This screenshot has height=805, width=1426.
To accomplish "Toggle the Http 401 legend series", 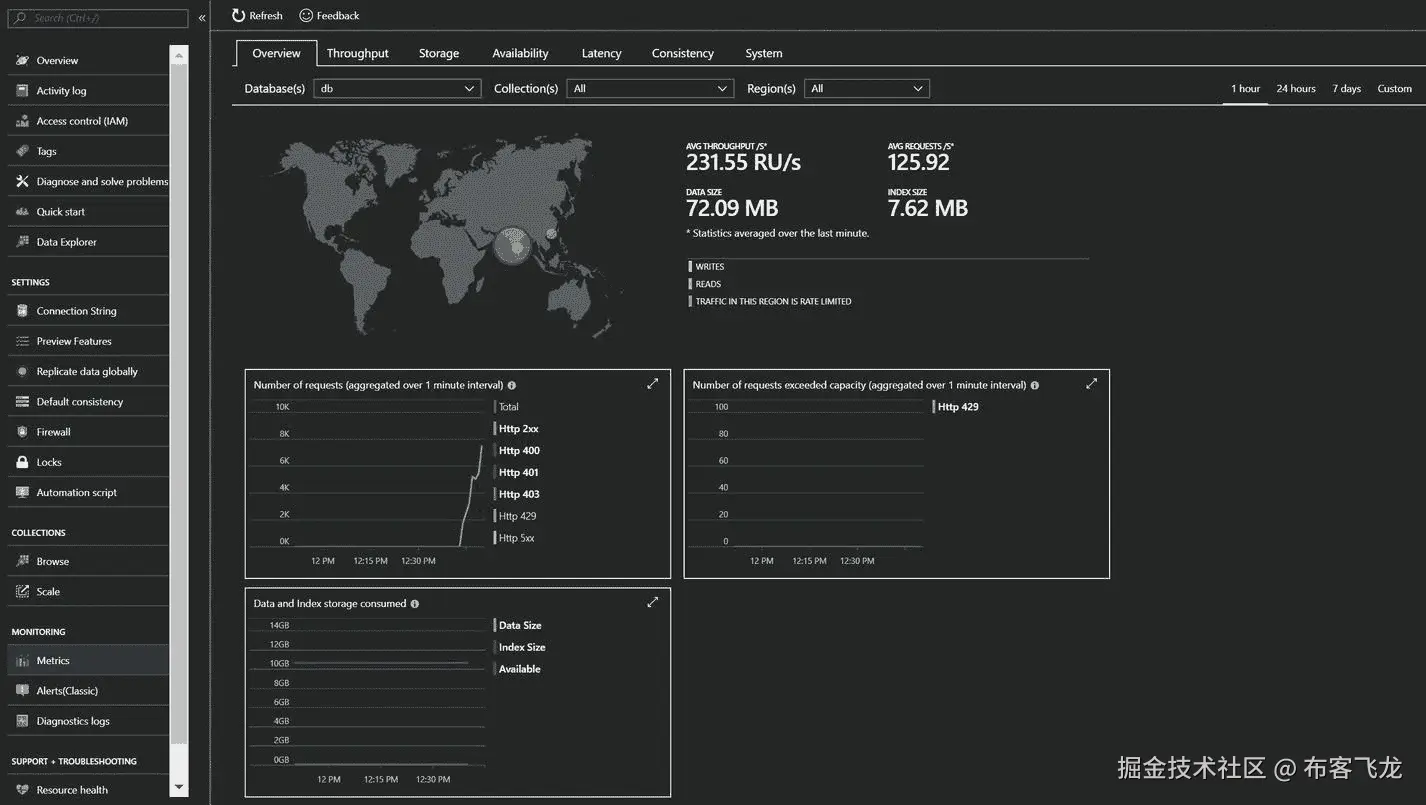I will 517,473.
